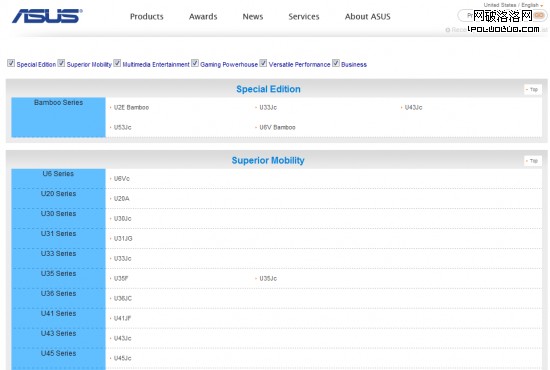Toggle the Special Edition checkbox
Image resolution: width=550 pixels, height=370 pixels.
tap(11, 63)
